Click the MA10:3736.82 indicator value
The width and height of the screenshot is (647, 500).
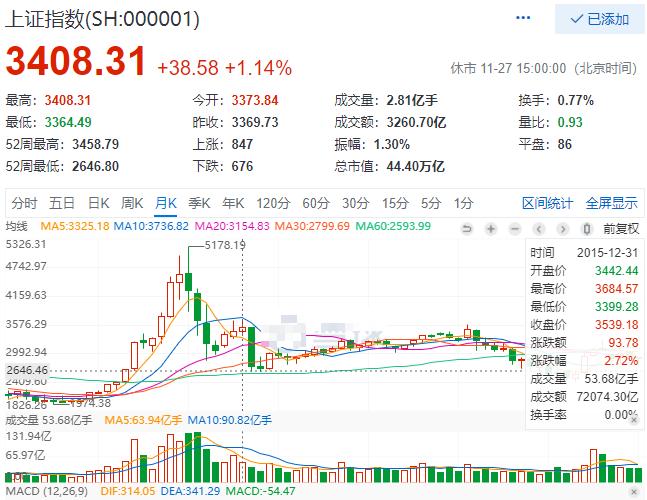click(x=151, y=226)
